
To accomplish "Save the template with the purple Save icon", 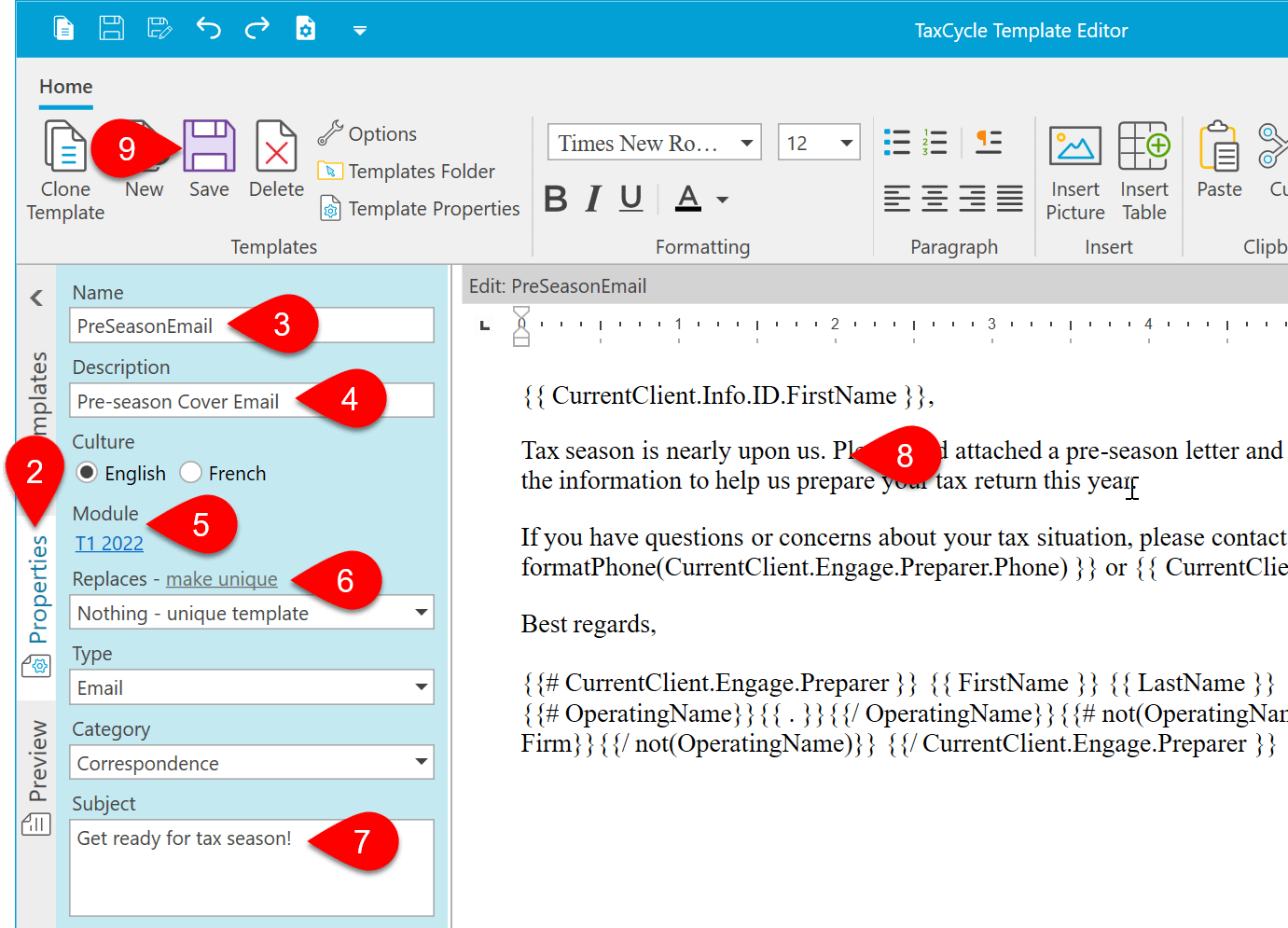I will point(209,159).
